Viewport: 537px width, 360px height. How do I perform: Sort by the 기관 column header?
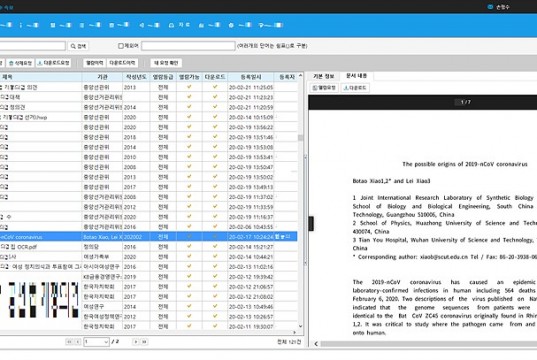click(x=102, y=77)
